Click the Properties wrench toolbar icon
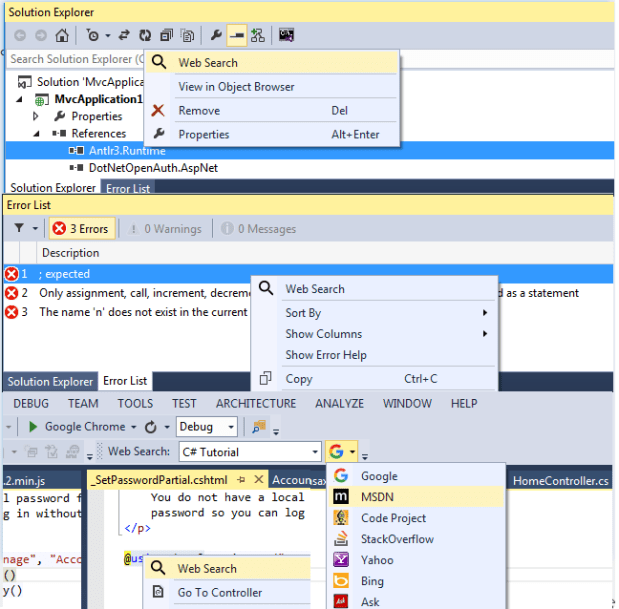The height and width of the screenshot is (609, 619). pyautogui.click(x=216, y=36)
